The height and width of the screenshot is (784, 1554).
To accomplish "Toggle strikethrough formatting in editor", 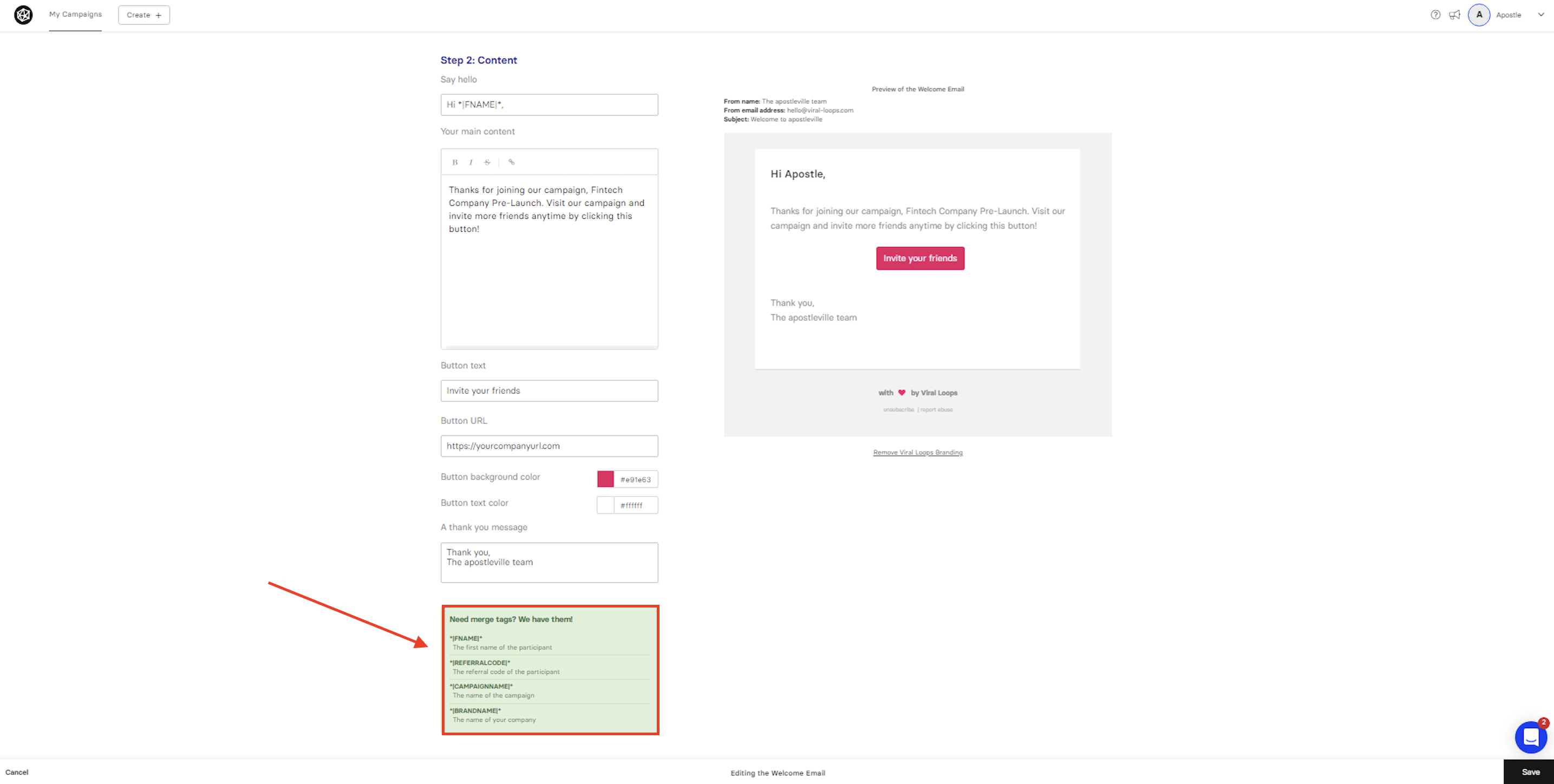I will click(487, 162).
